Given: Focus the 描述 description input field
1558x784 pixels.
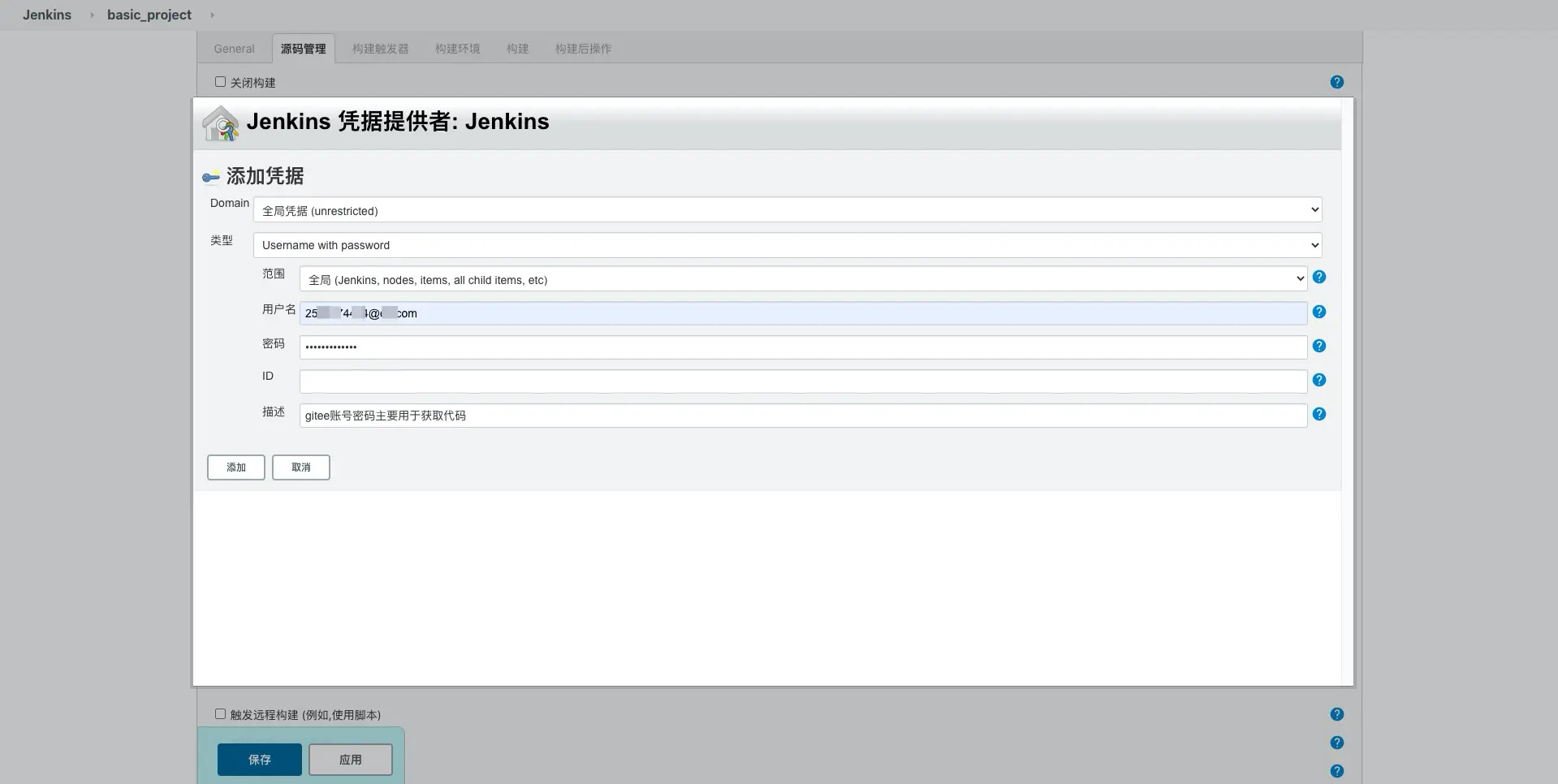Looking at the screenshot, I should pos(803,416).
